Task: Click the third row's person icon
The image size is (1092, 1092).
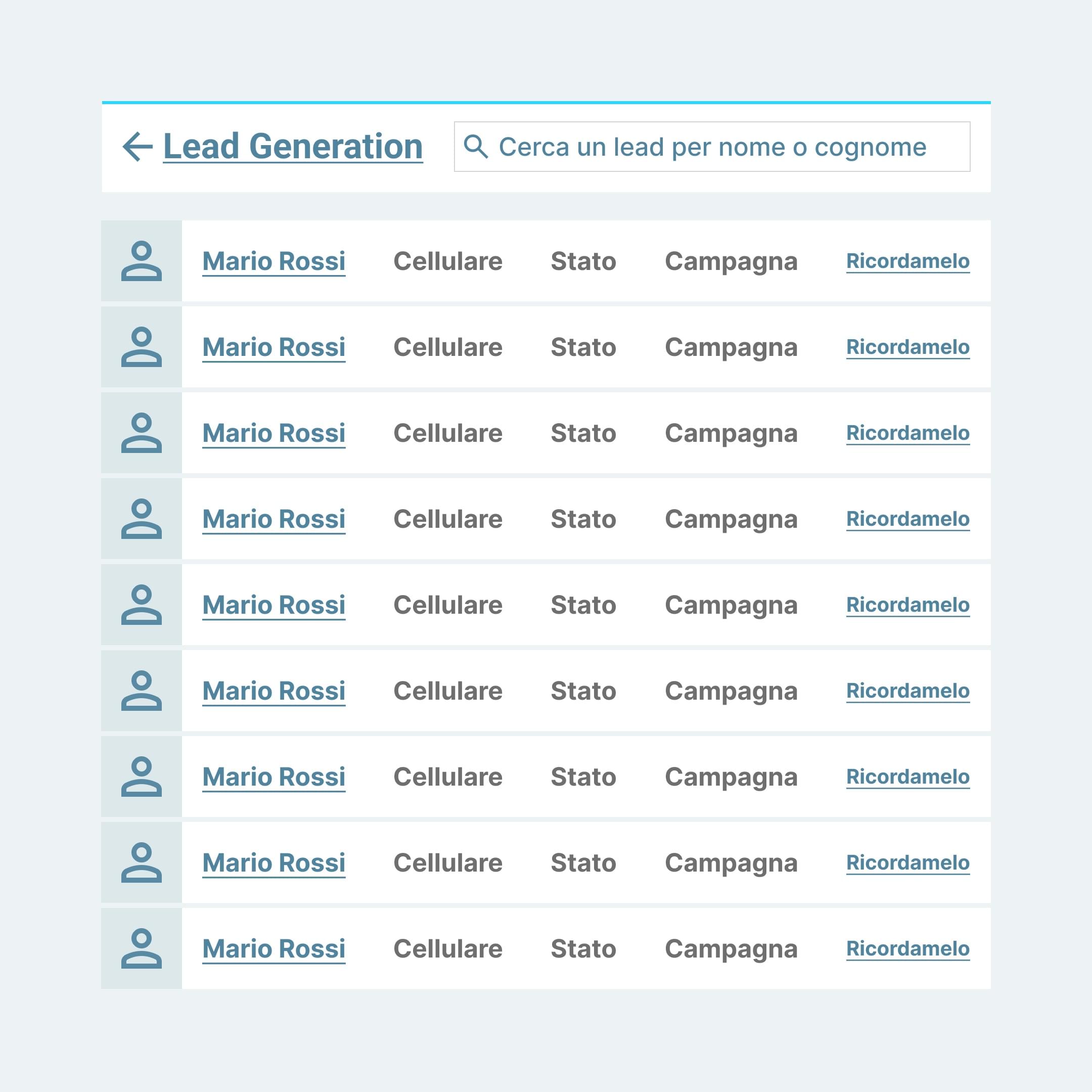Action: 142,433
